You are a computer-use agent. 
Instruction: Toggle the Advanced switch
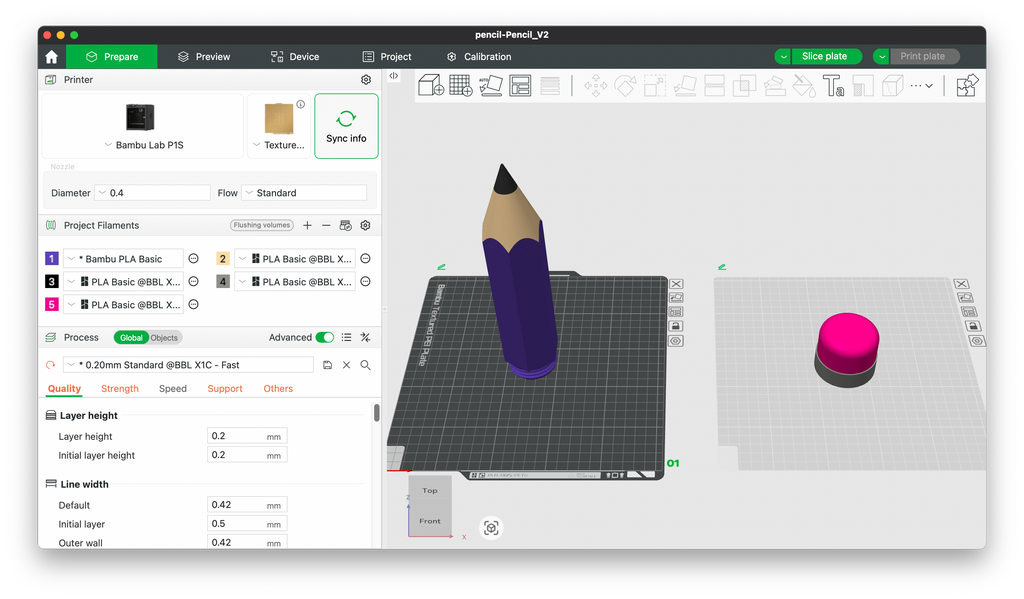tap(325, 338)
